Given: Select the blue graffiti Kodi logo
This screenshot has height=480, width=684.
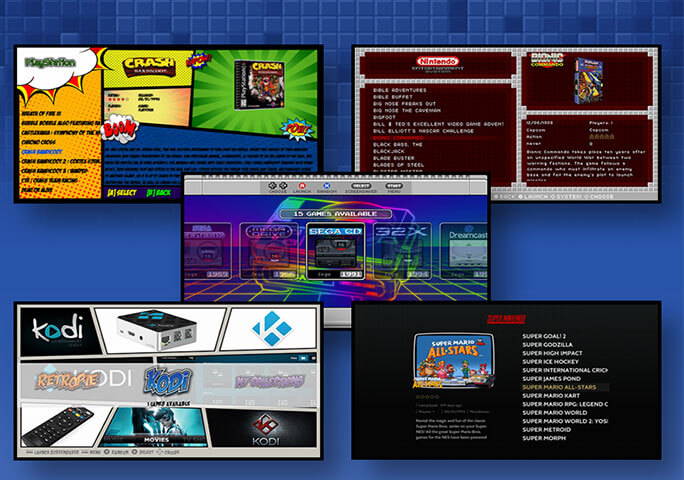Looking at the screenshot, I should tap(168, 381).
